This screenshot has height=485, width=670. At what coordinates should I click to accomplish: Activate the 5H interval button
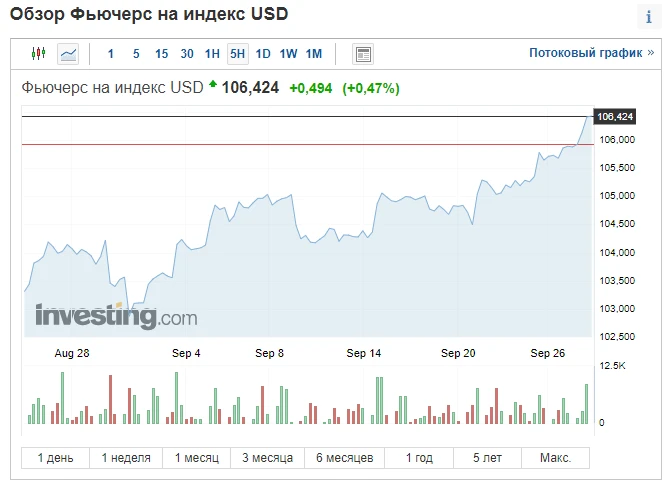click(x=238, y=54)
